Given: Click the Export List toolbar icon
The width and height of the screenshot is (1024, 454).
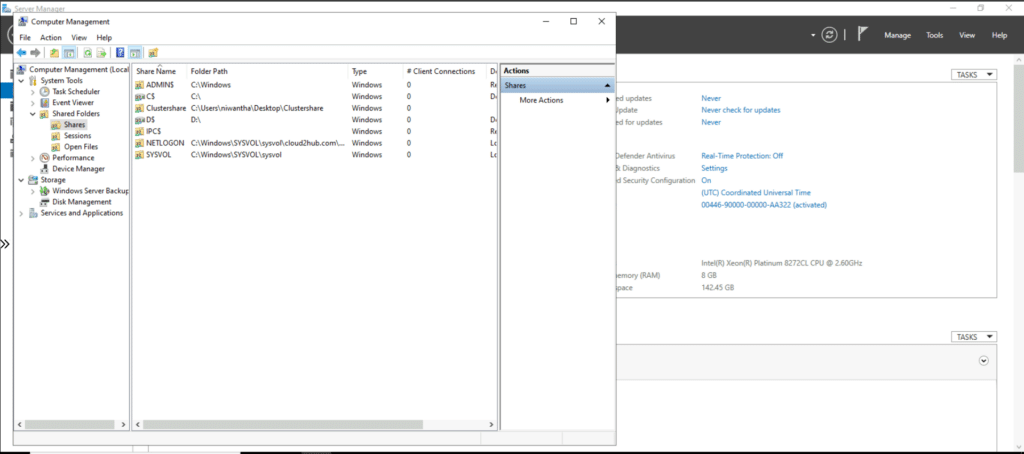Looking at the screenshot, I should (101, 53).
